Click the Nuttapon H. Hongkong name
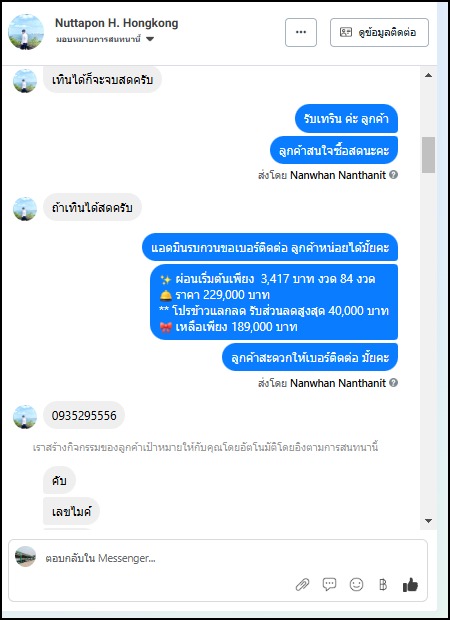Image resolution: width=450 pixels, height=620 pixels. click(x=117, y=23)
